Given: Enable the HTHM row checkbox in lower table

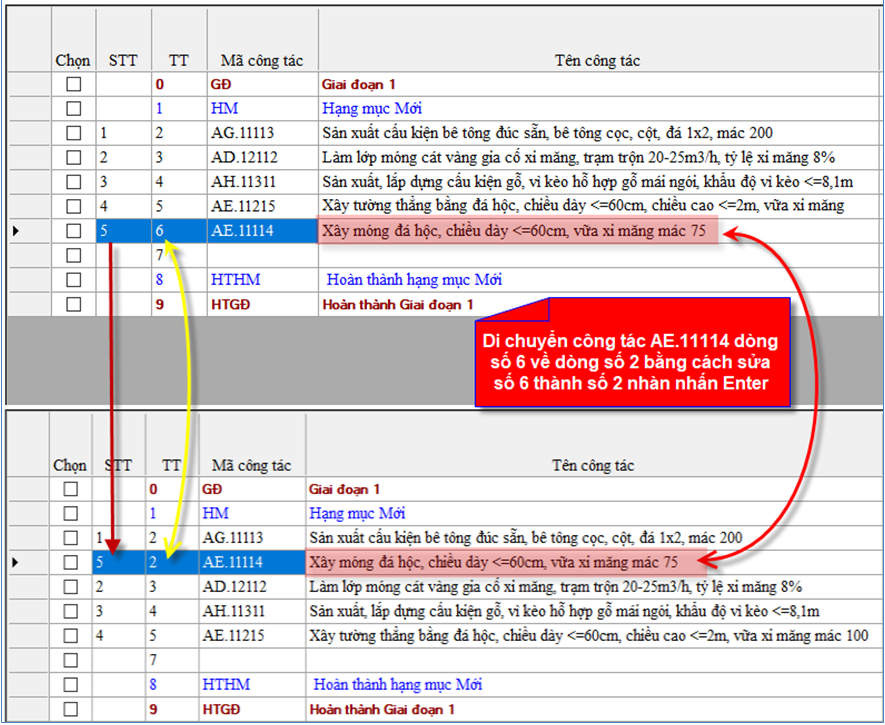Looking at the screenshot, I should (x=70, y=685).
